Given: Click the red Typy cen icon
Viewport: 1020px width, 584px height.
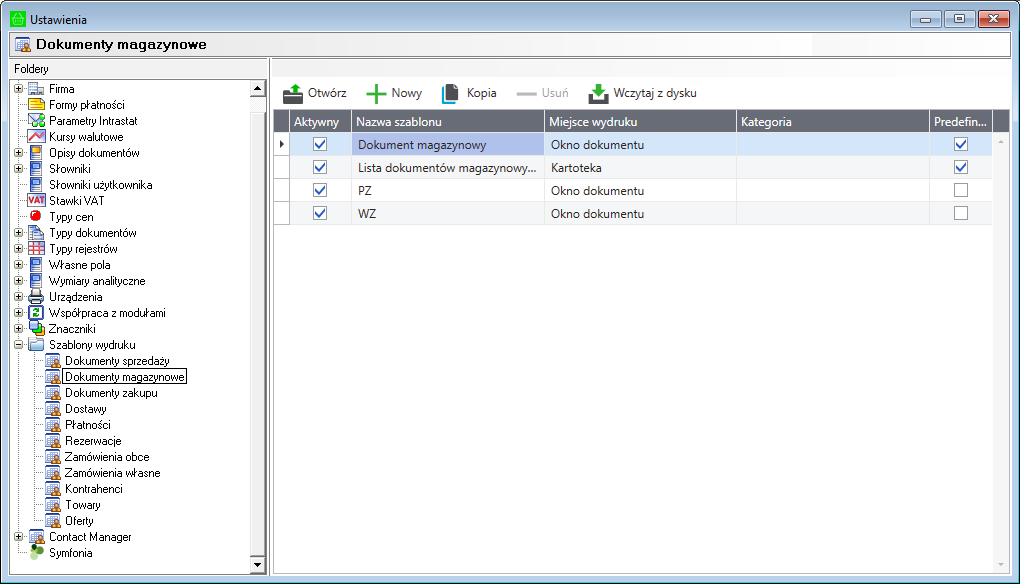Looking at the screenshot, I should click(x=36, y=217).
